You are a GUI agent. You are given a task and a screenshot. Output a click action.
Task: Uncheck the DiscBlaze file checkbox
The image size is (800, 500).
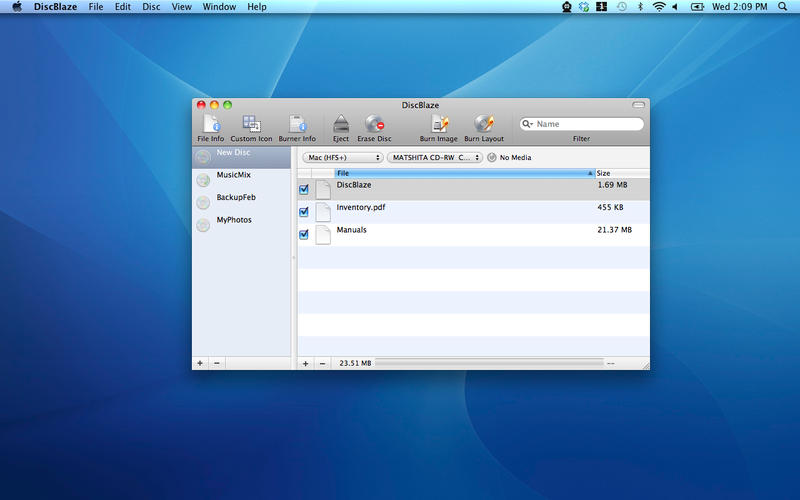click(x=304, y=189)
